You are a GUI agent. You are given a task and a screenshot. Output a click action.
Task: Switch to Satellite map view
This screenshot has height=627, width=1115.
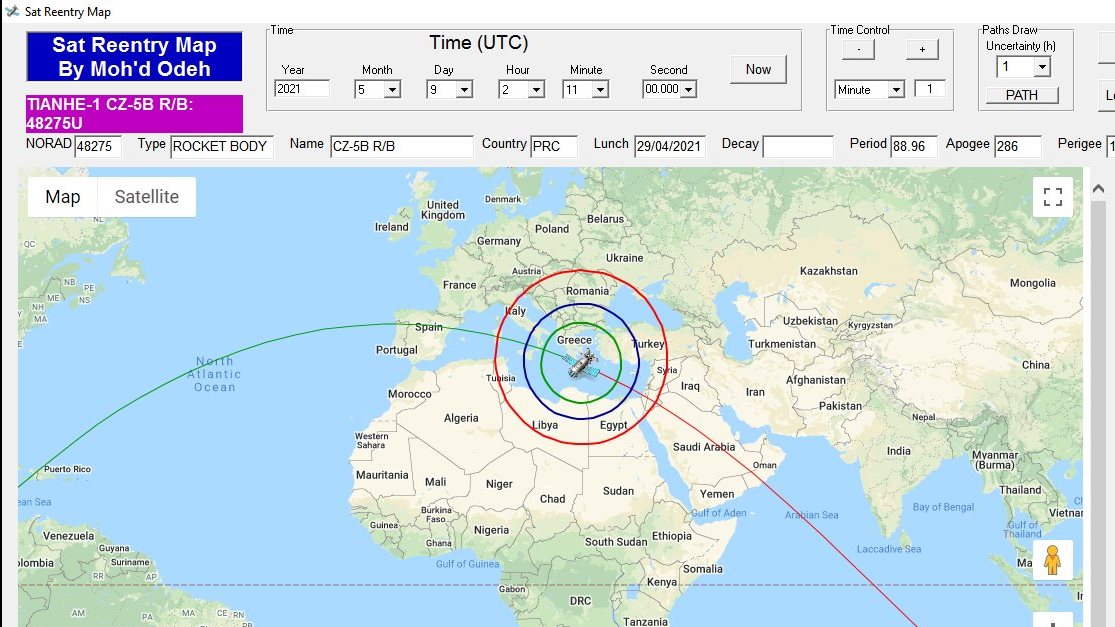[x=146, y=197]
